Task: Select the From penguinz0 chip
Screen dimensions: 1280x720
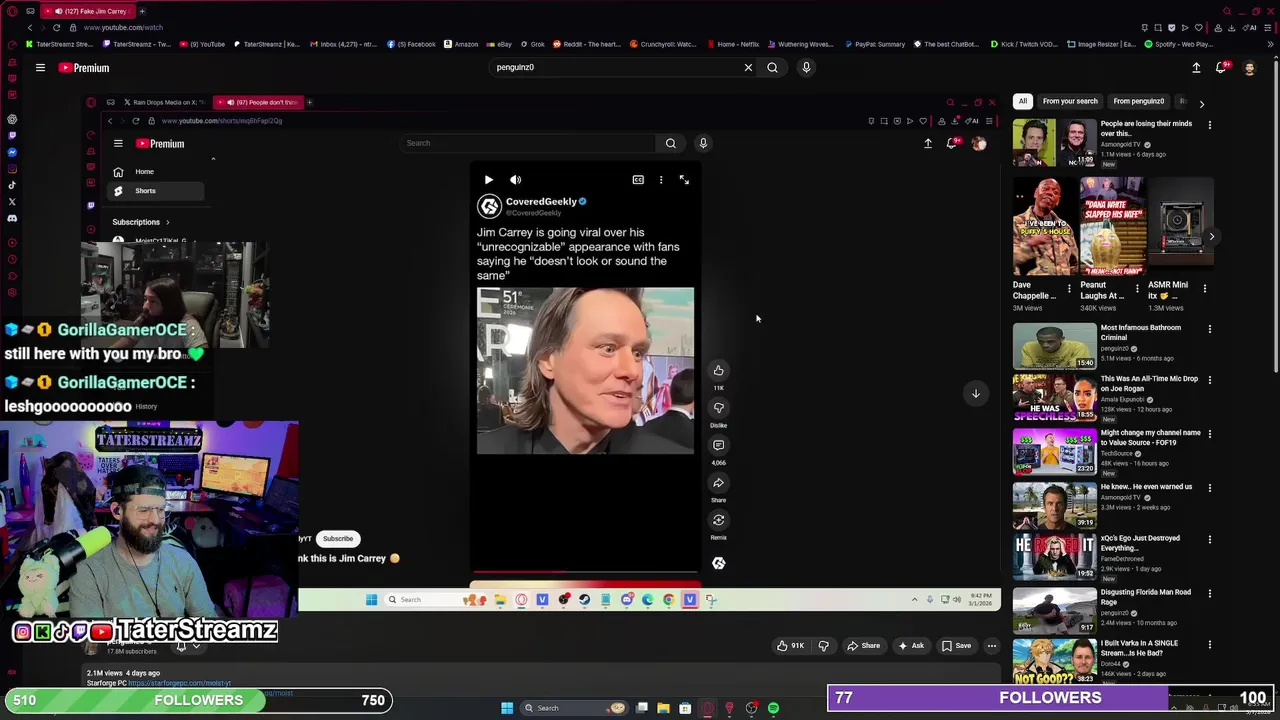Action: (1138, 101)
